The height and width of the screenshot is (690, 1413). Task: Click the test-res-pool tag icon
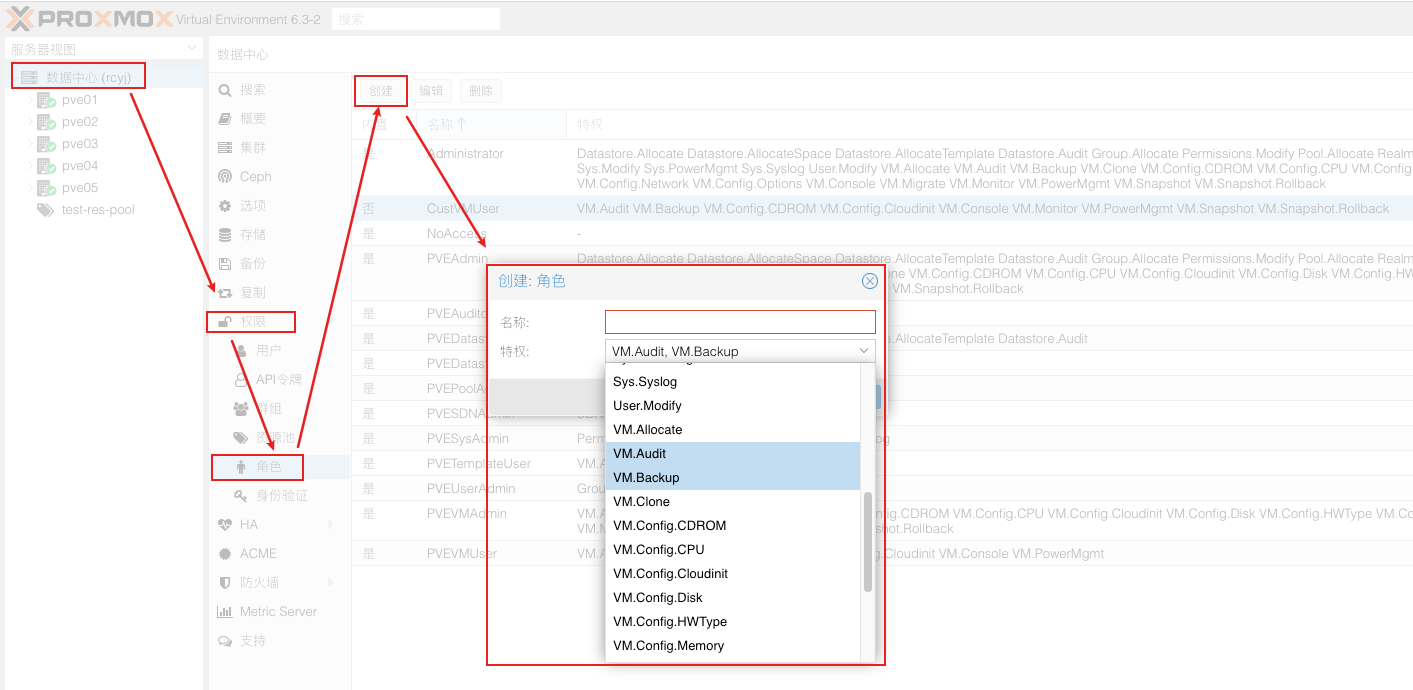tap(45, 210)
